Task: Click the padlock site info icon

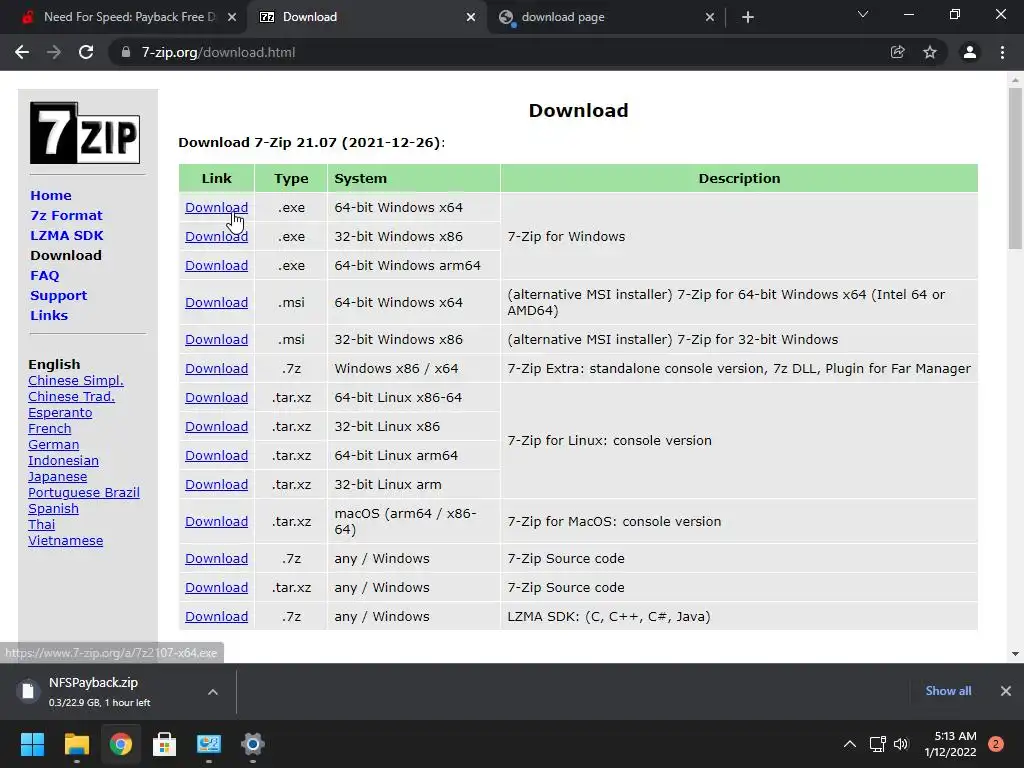Action: click(x=126, y=52)
